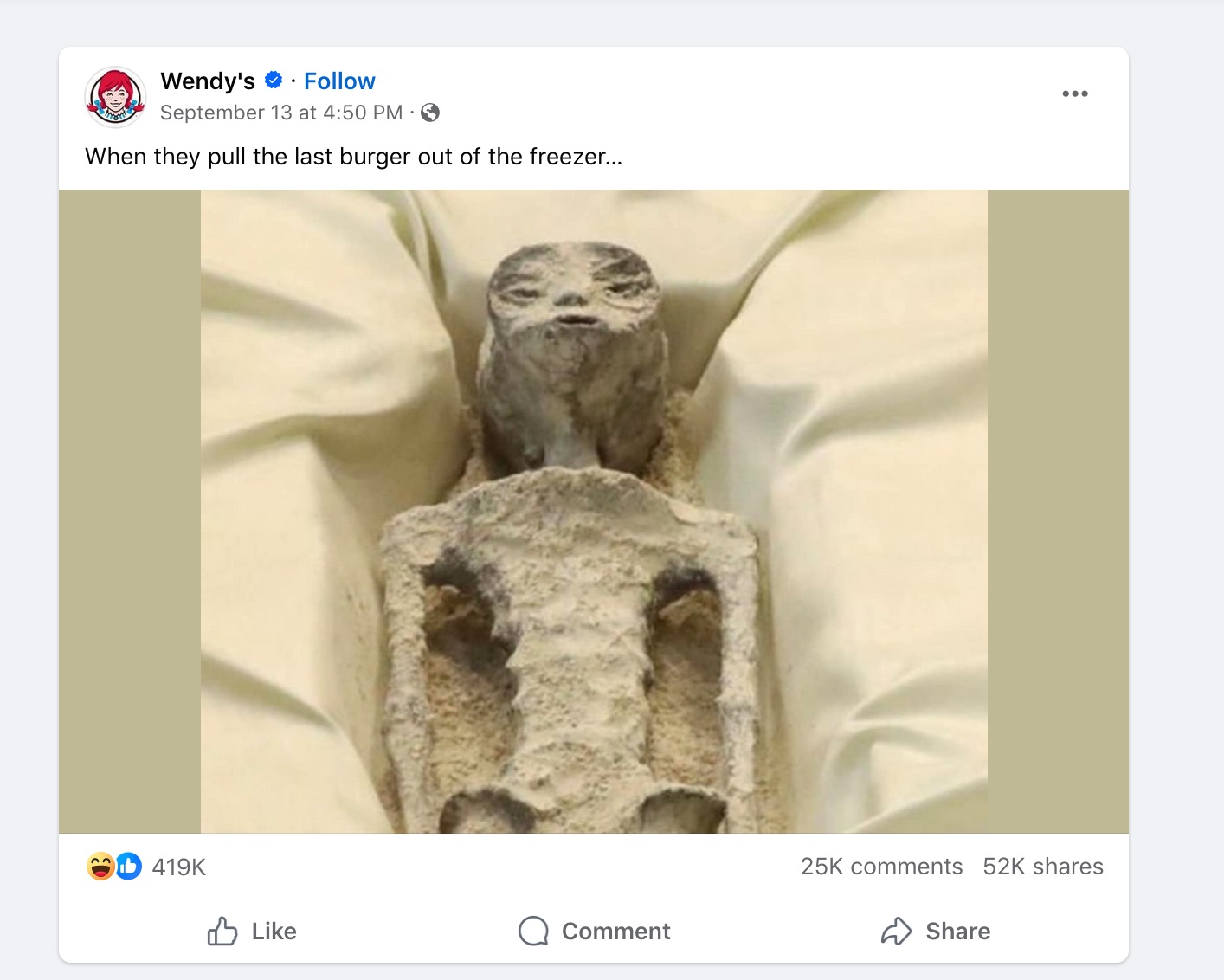Screen dimensions: 1224x980
Task: Click the laughing Haha reaction emoji
Action: pos(100,866)
